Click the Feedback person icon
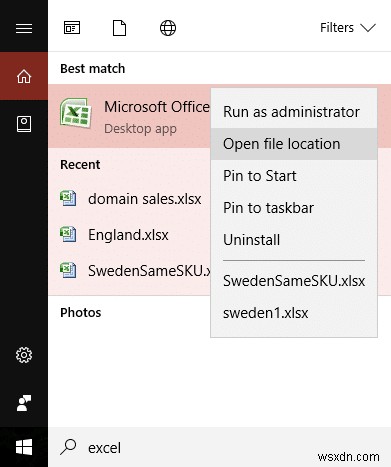The image size is (391, 467). pos(24,403)
